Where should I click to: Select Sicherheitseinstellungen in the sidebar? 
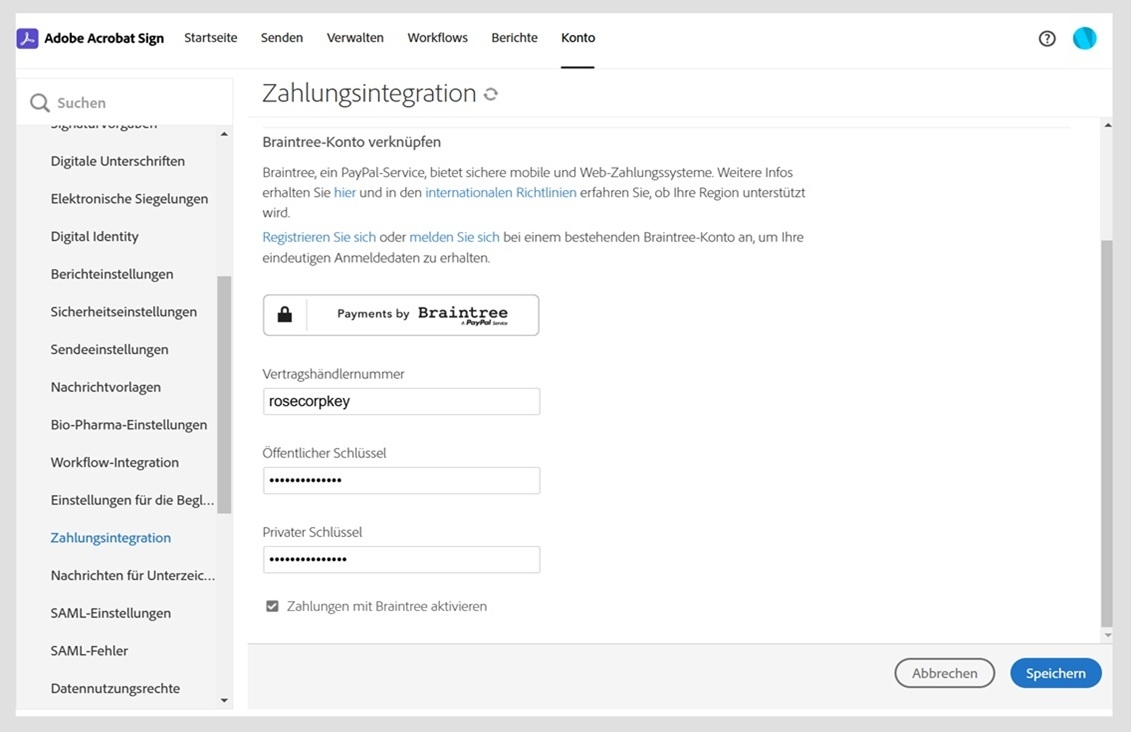click(x=124, y=311)
